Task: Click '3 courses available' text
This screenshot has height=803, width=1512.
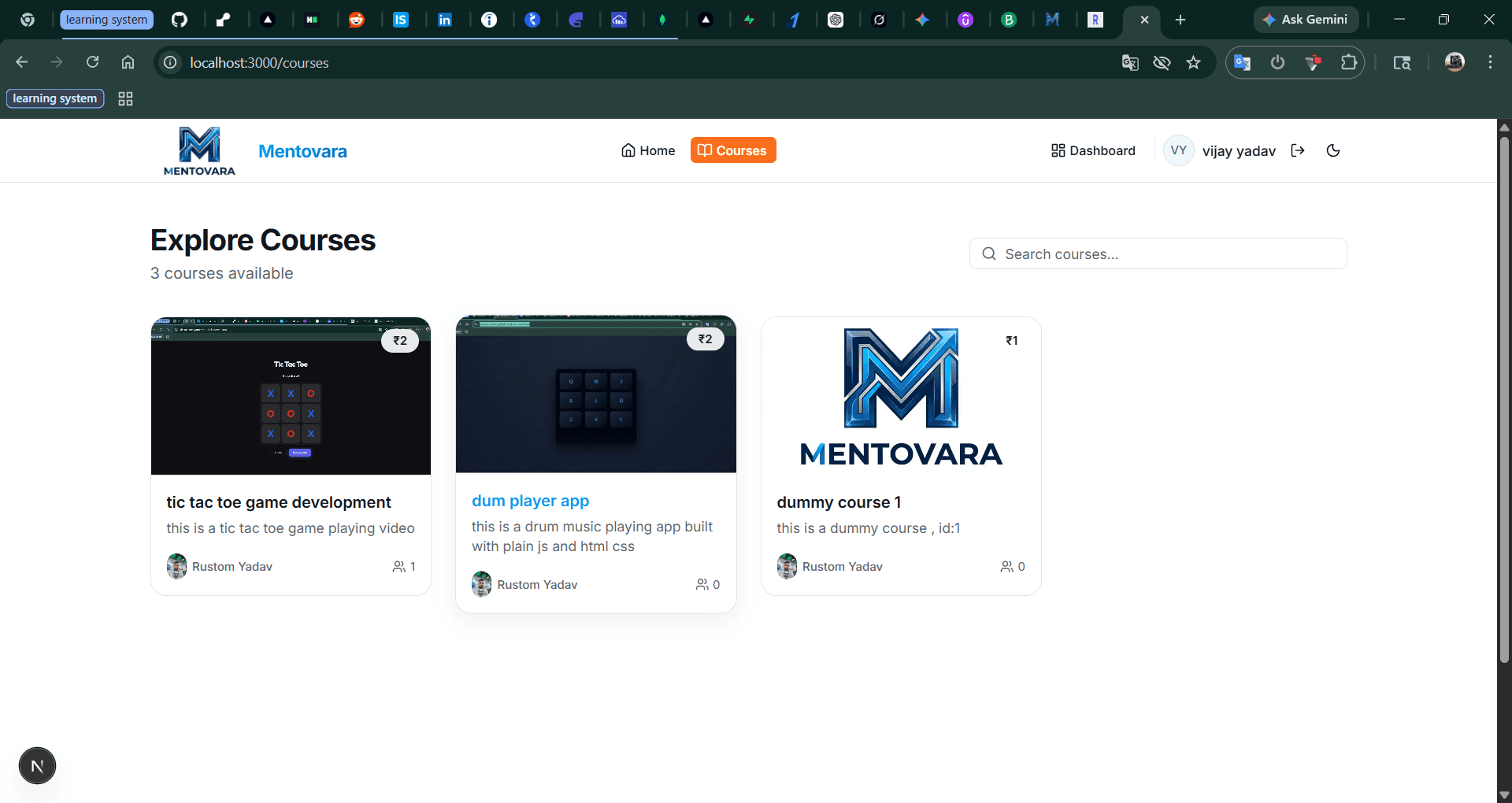Action: (222, 273)
